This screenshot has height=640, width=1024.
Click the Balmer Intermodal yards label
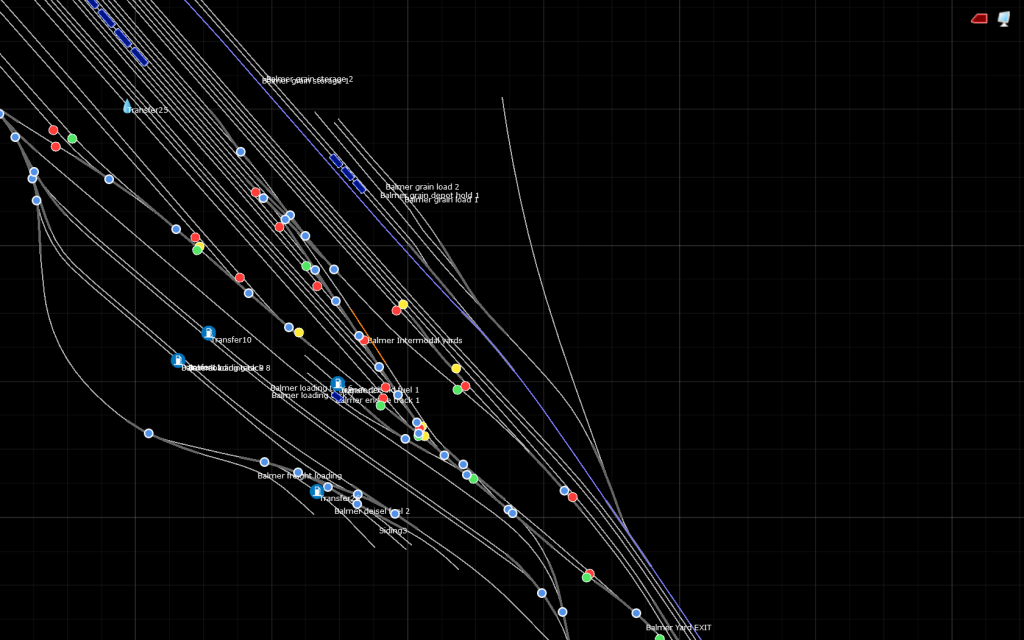coord(414,340)
